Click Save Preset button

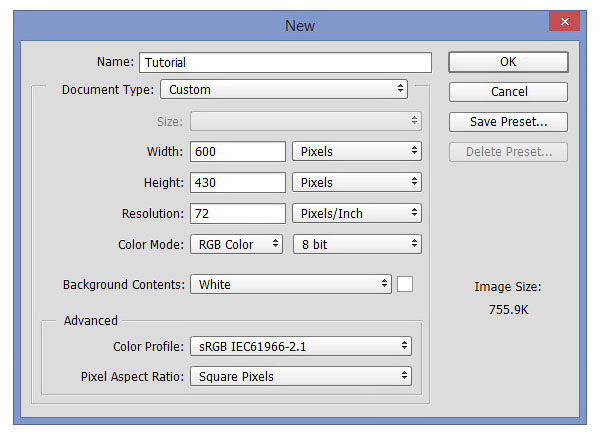pos(508,122)
